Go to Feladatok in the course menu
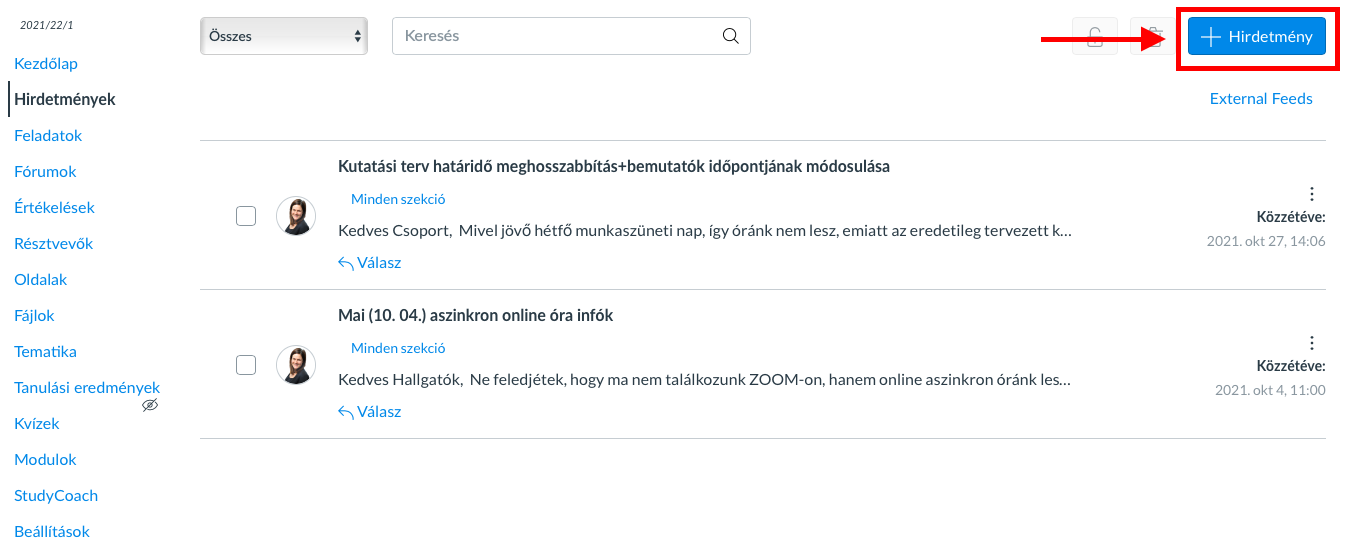Viewport: 1346px width, 555px height. click(x=48, y=135)
